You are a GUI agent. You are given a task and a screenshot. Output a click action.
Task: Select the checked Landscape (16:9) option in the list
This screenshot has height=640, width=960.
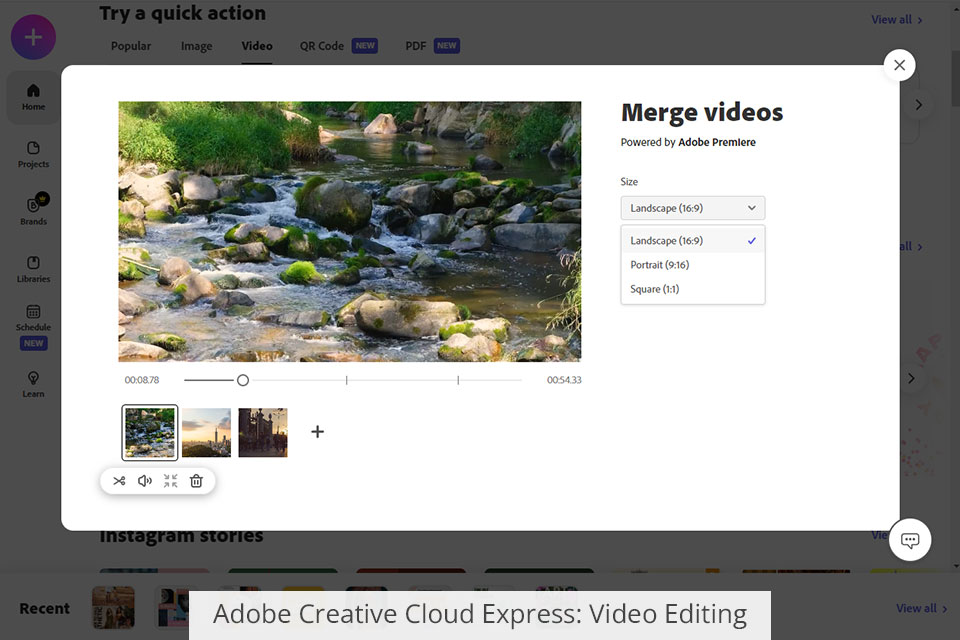[x=692, y=241]
